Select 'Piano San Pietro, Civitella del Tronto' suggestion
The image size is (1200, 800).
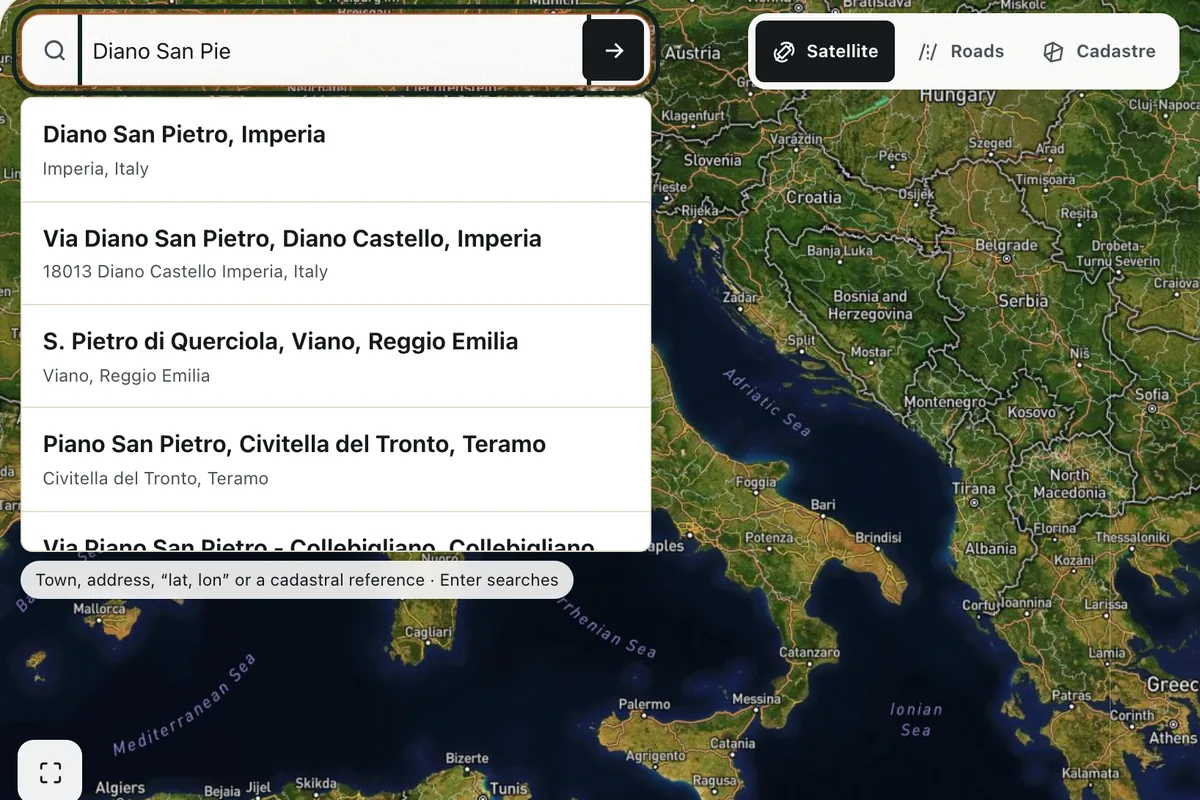[x=336, y=460]
